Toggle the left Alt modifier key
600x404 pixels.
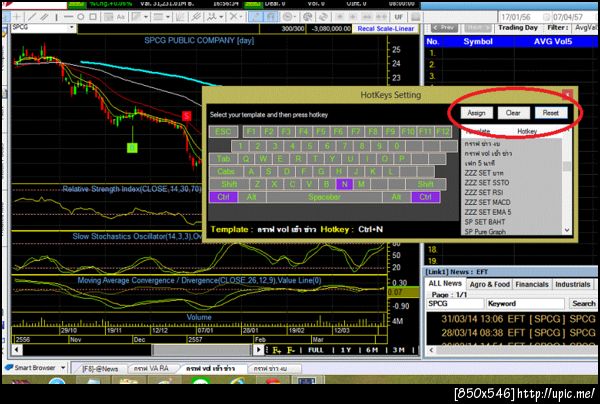[251, 197]
